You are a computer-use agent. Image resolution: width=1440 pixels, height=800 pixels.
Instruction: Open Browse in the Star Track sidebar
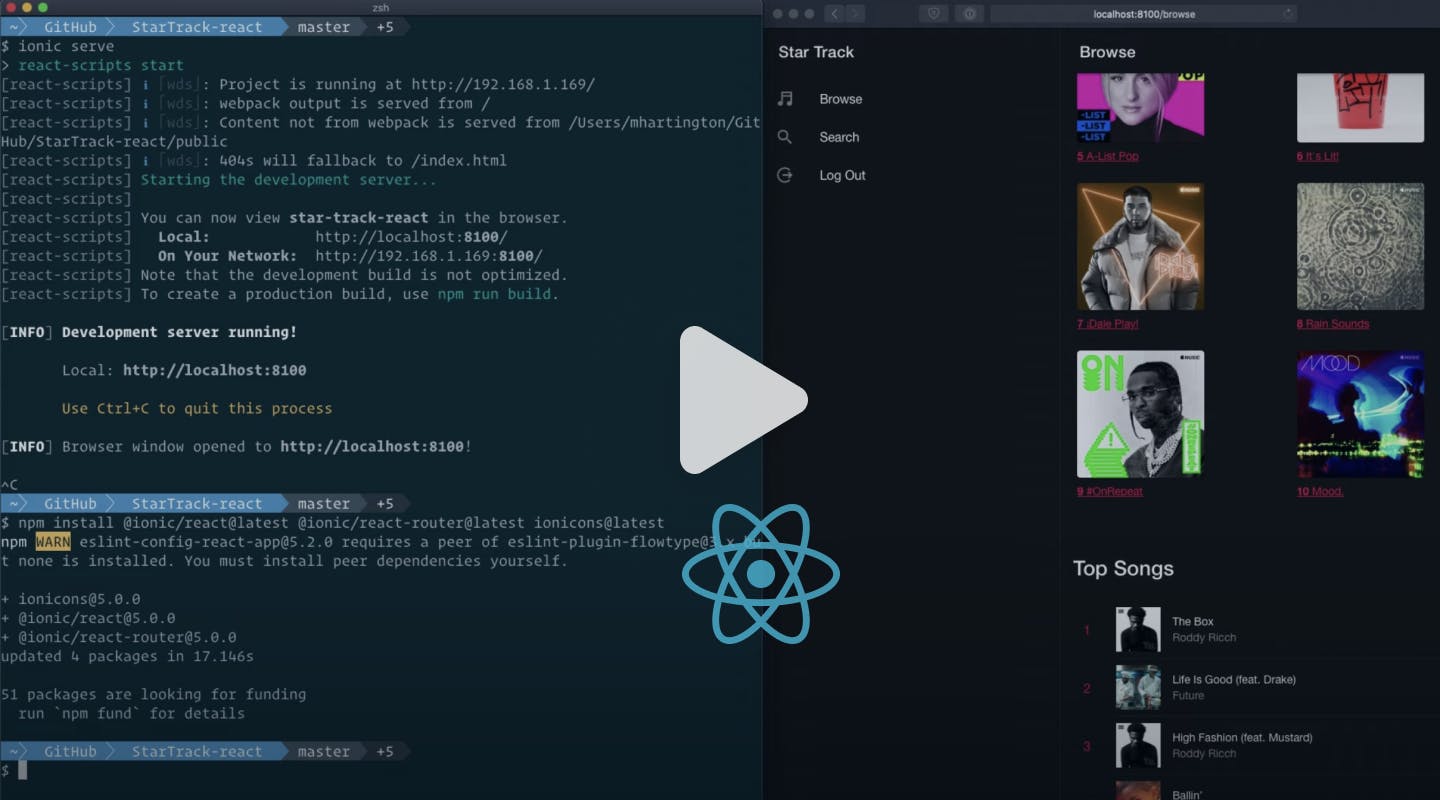(841, 99)
